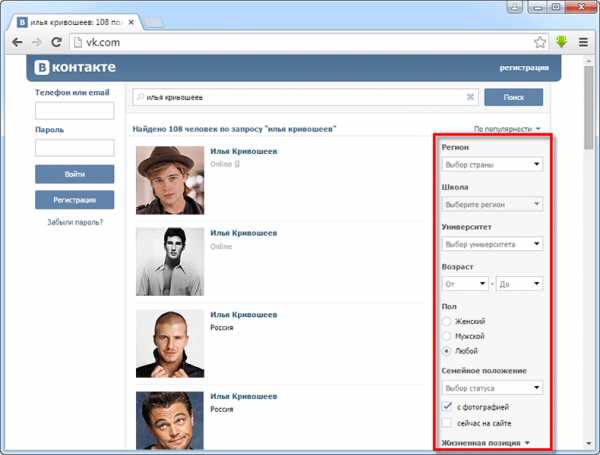Reload the page with the refresh icon

click(56, 42)
